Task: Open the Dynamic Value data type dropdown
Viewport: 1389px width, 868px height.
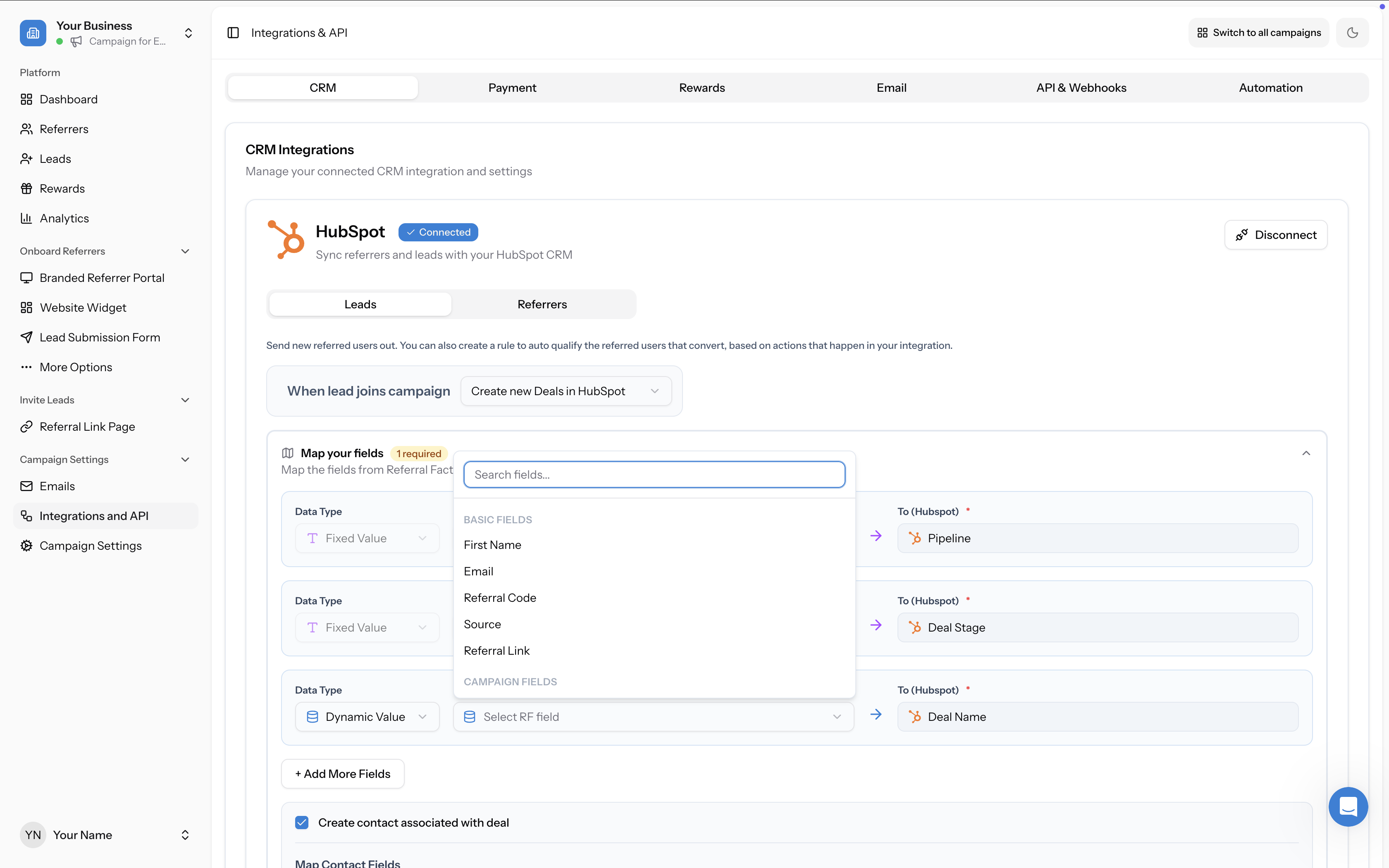Action: pyautogui.click(x=367, y=716)
